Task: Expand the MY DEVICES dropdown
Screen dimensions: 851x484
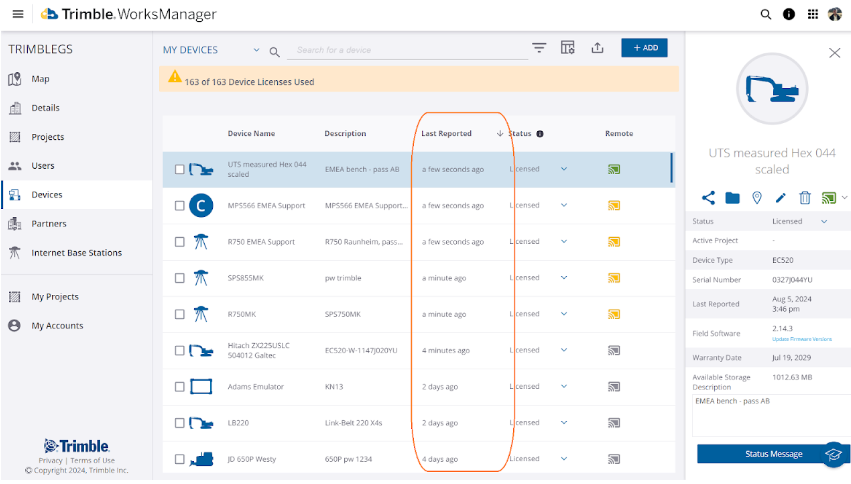Action: point(256,50)
